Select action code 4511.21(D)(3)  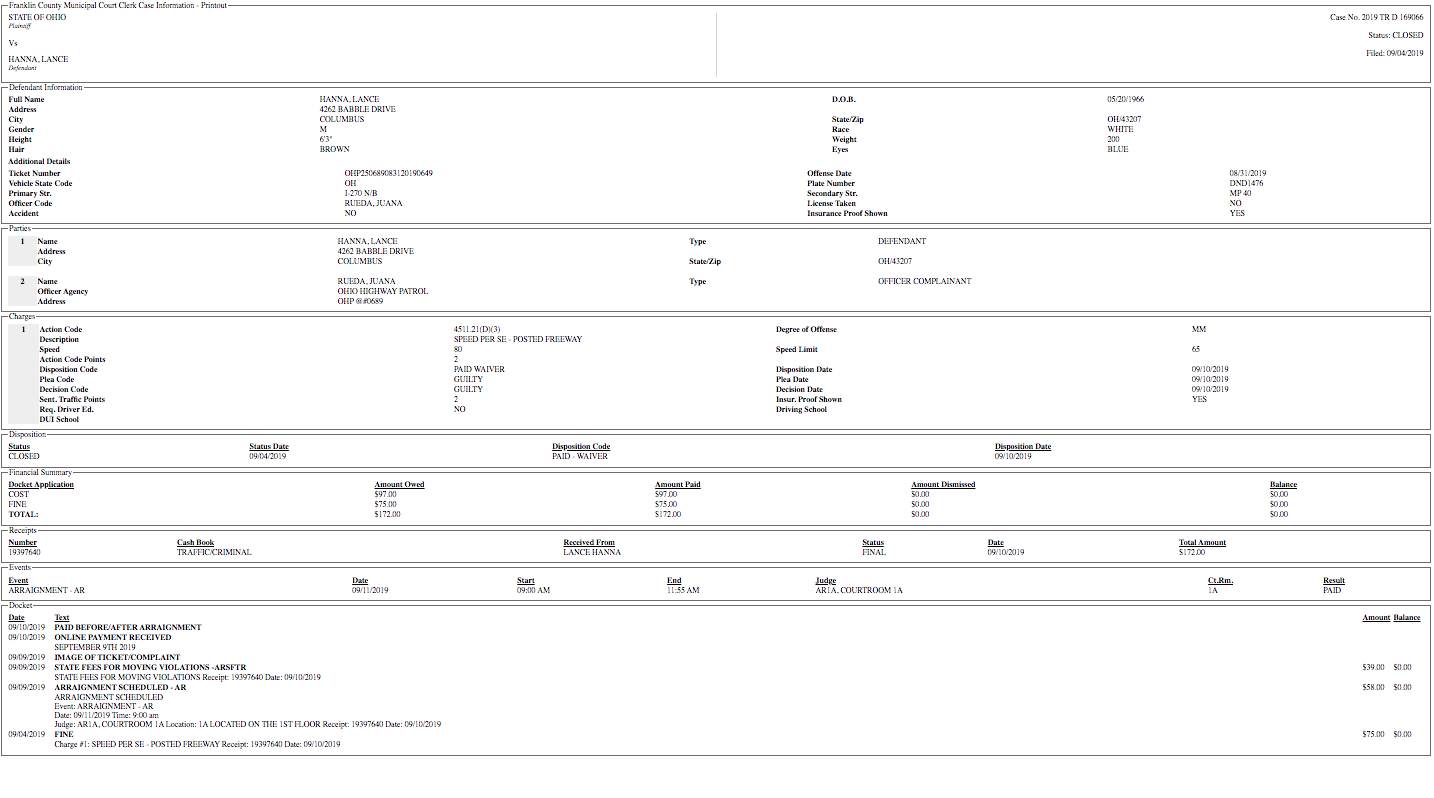click(477, 329)
